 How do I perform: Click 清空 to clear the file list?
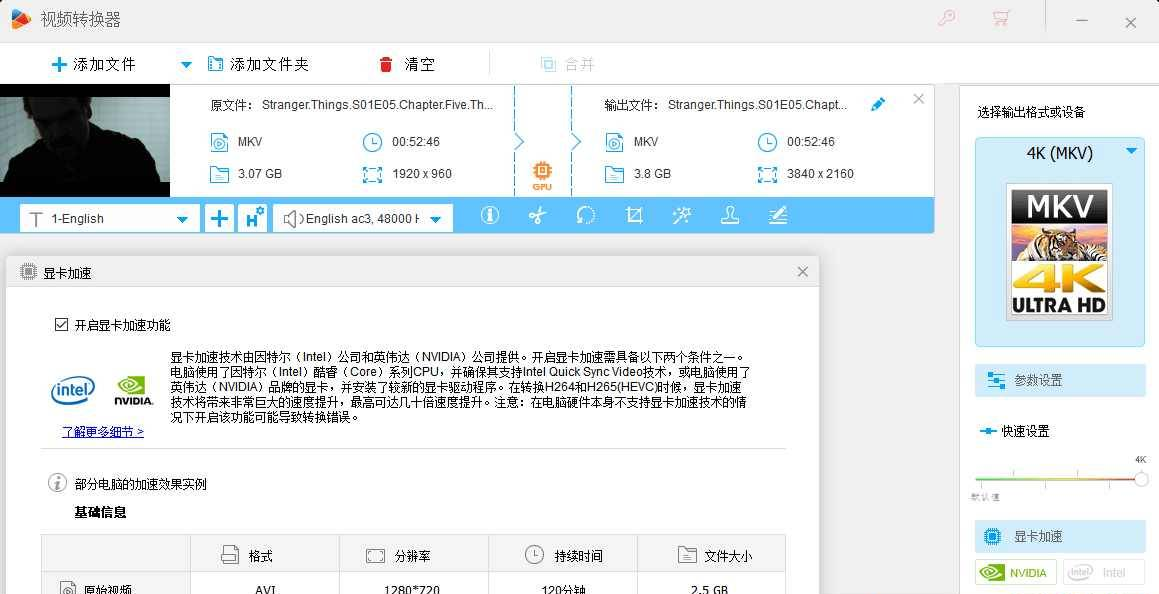tap(408, 65)
